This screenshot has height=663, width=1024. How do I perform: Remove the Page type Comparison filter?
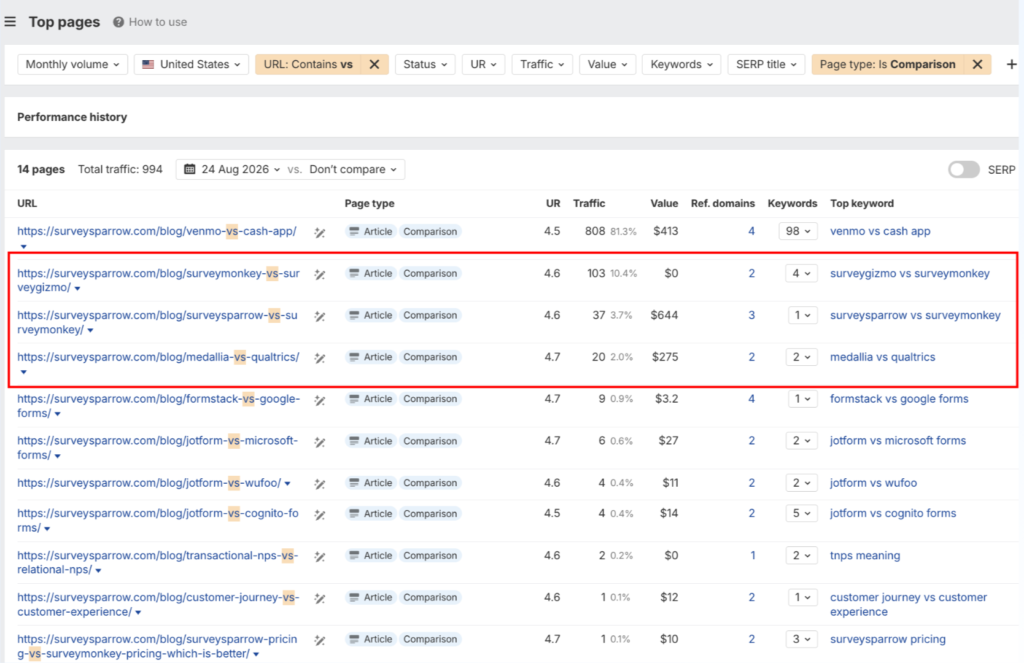pyautogui.click(x=978, y=64)
